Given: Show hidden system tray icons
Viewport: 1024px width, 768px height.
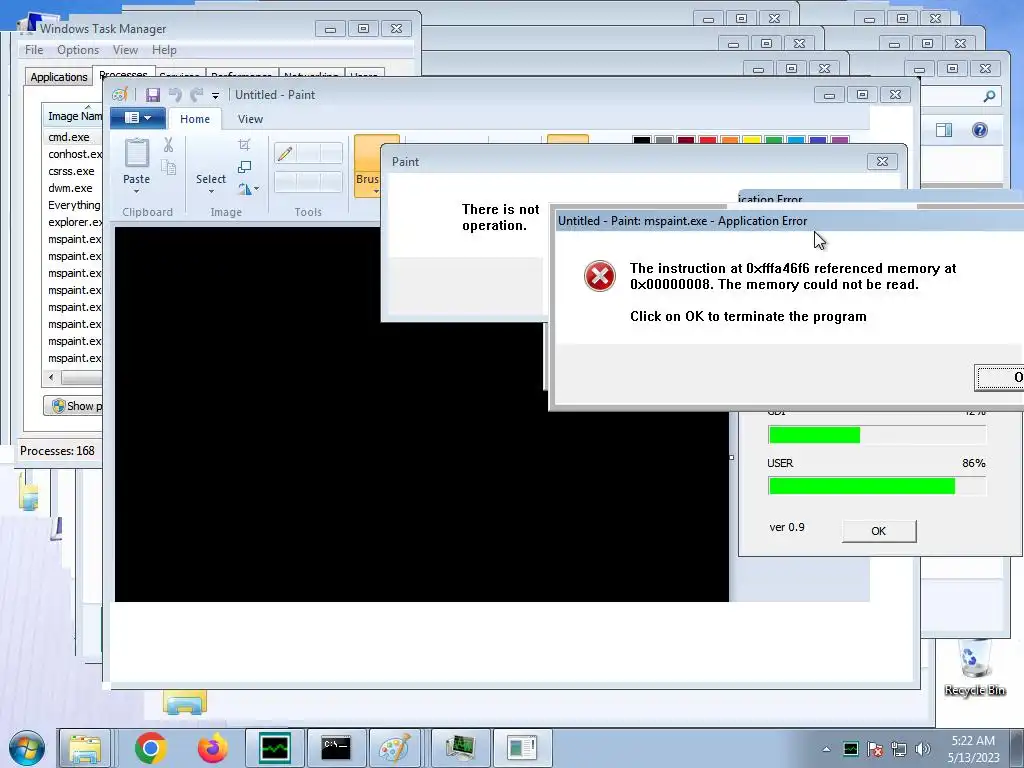Looking at the screenshot, I should coord(826,749).
